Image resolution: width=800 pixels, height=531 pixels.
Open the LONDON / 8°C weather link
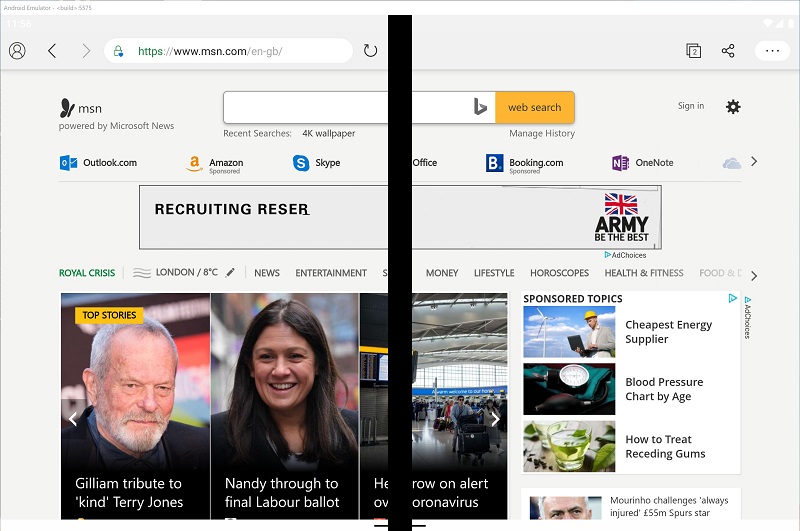point(186,272)
